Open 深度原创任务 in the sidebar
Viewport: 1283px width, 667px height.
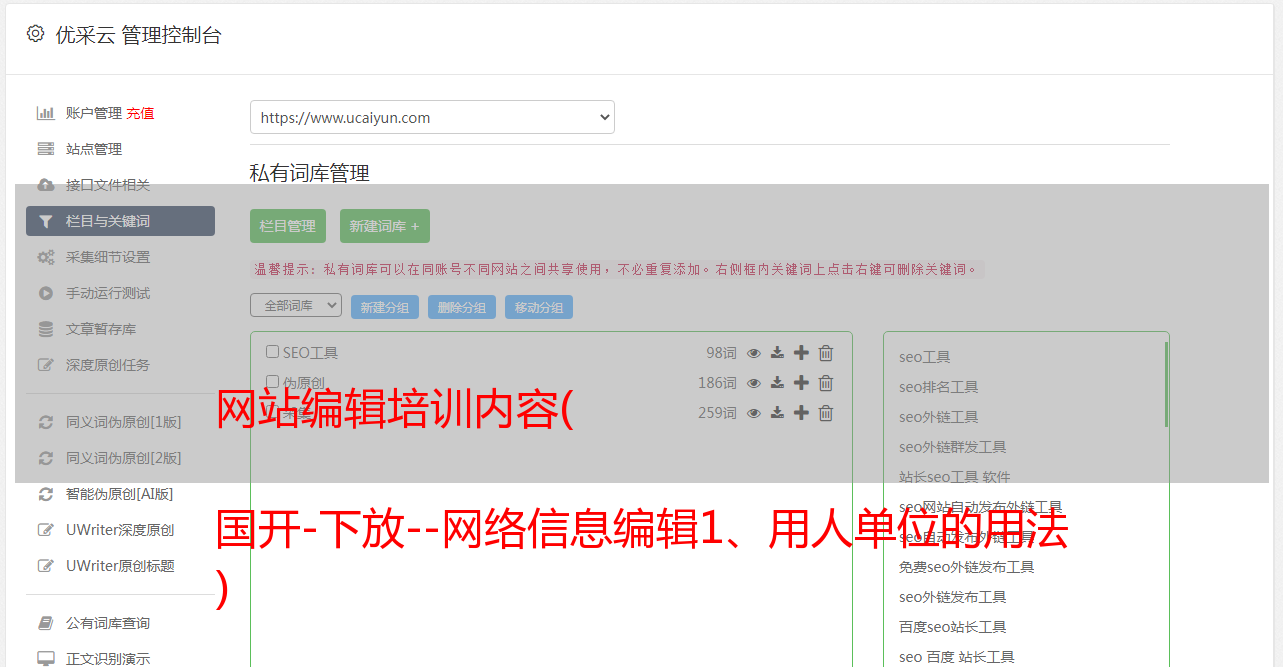pos(108,365)
